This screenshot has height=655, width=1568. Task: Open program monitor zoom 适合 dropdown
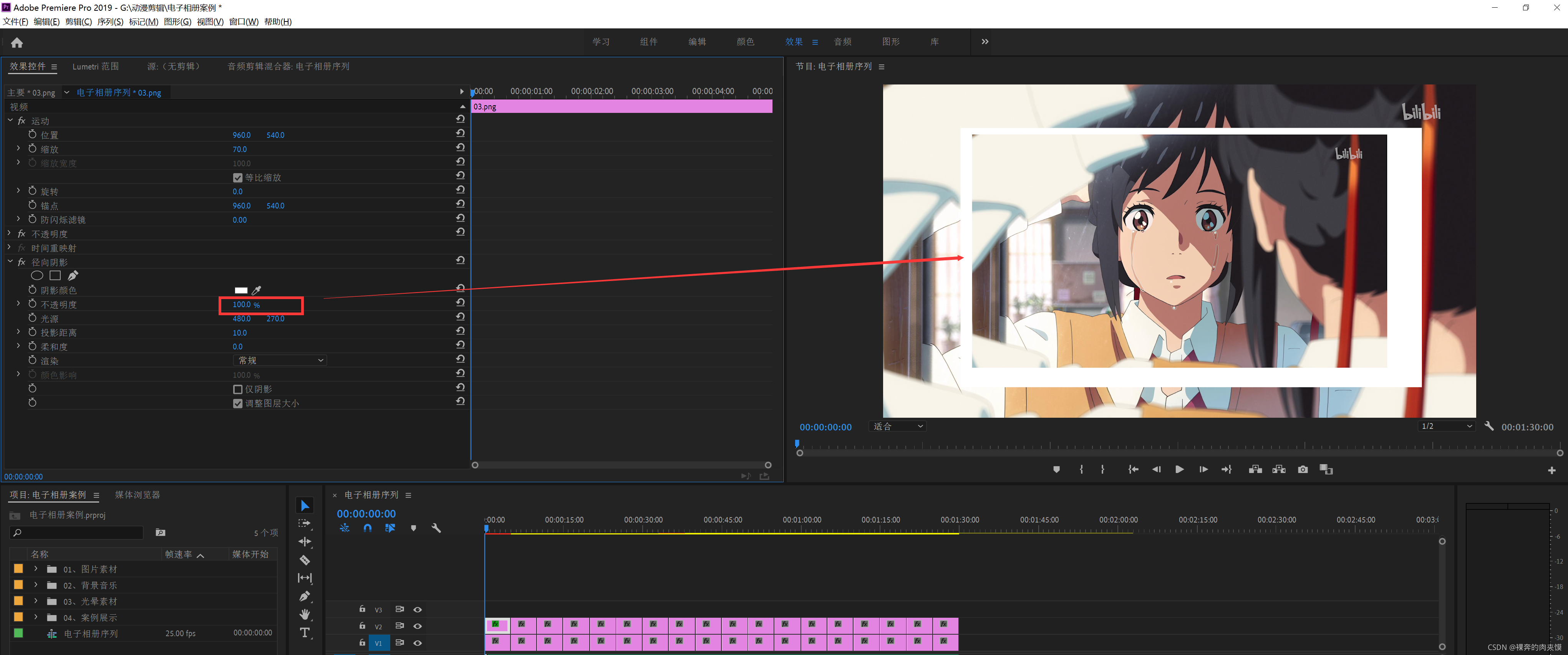tap(898, 426)
